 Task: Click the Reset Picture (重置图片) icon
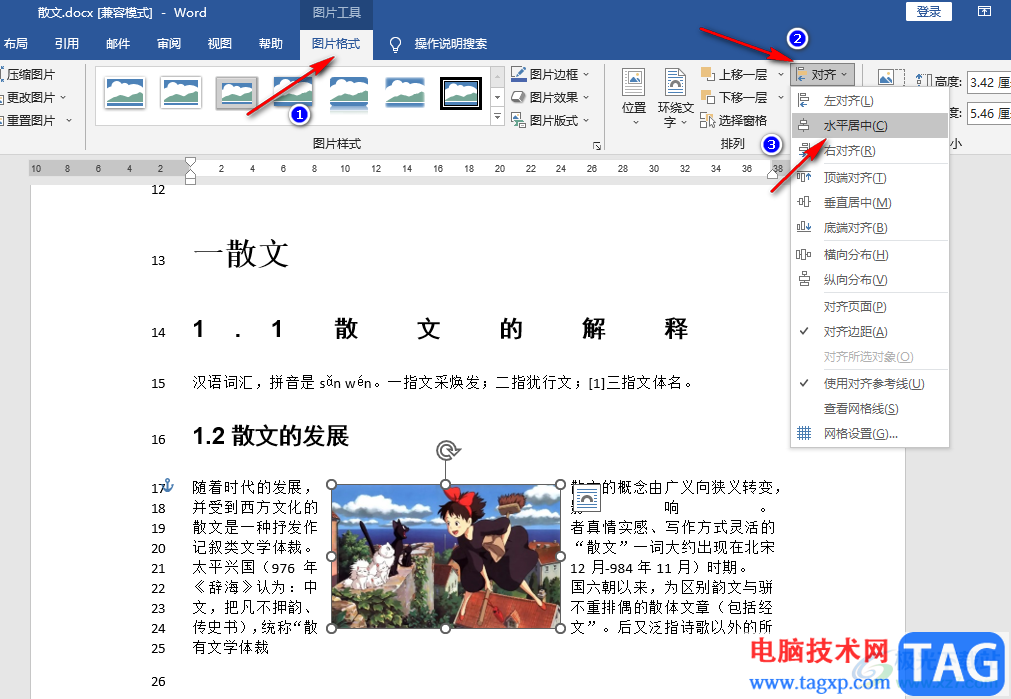point(3,120)
